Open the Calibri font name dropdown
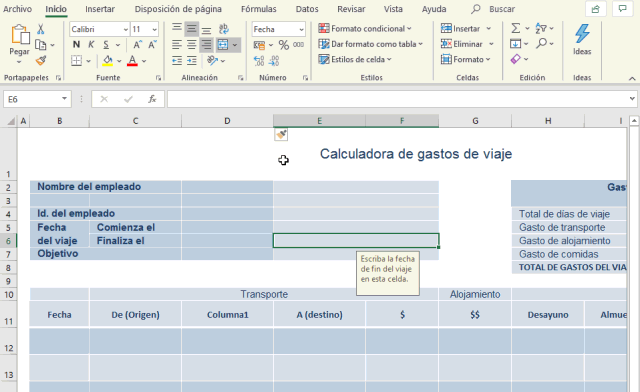This screenshot has height=392, width=640. click(x=126, y=29)
